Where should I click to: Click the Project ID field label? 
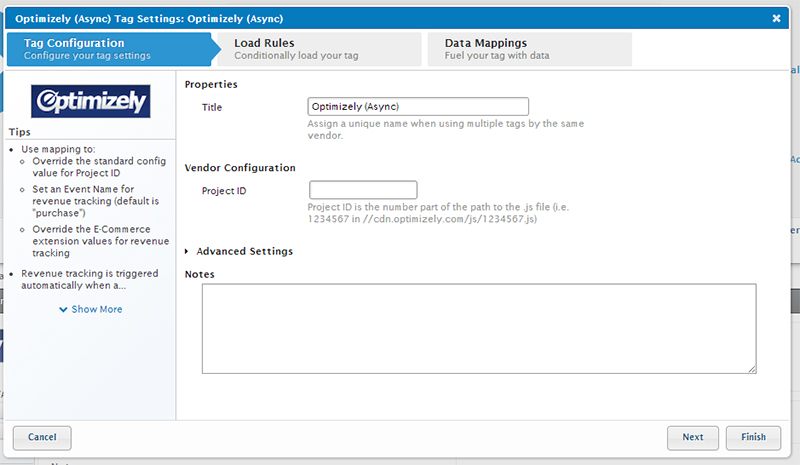224,191
